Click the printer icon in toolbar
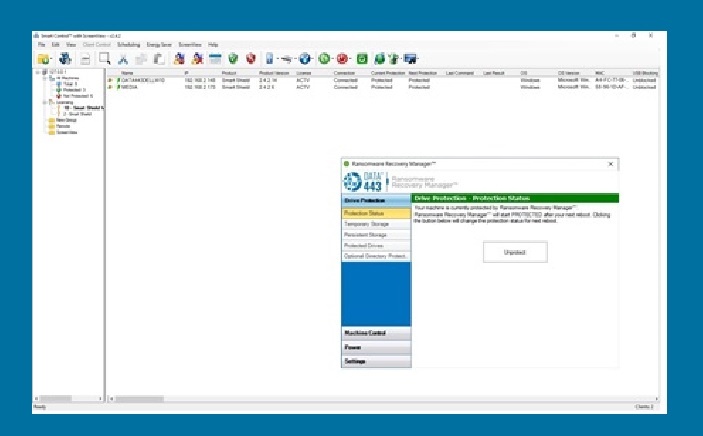 click(x=85, y=59)
